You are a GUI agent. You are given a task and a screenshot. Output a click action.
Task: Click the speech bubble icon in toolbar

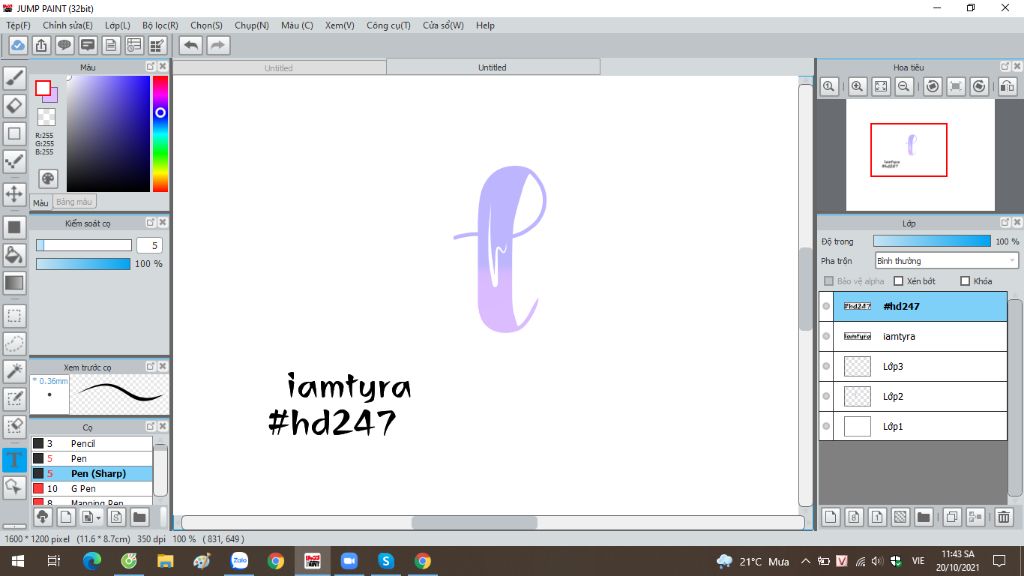[64, 45]
